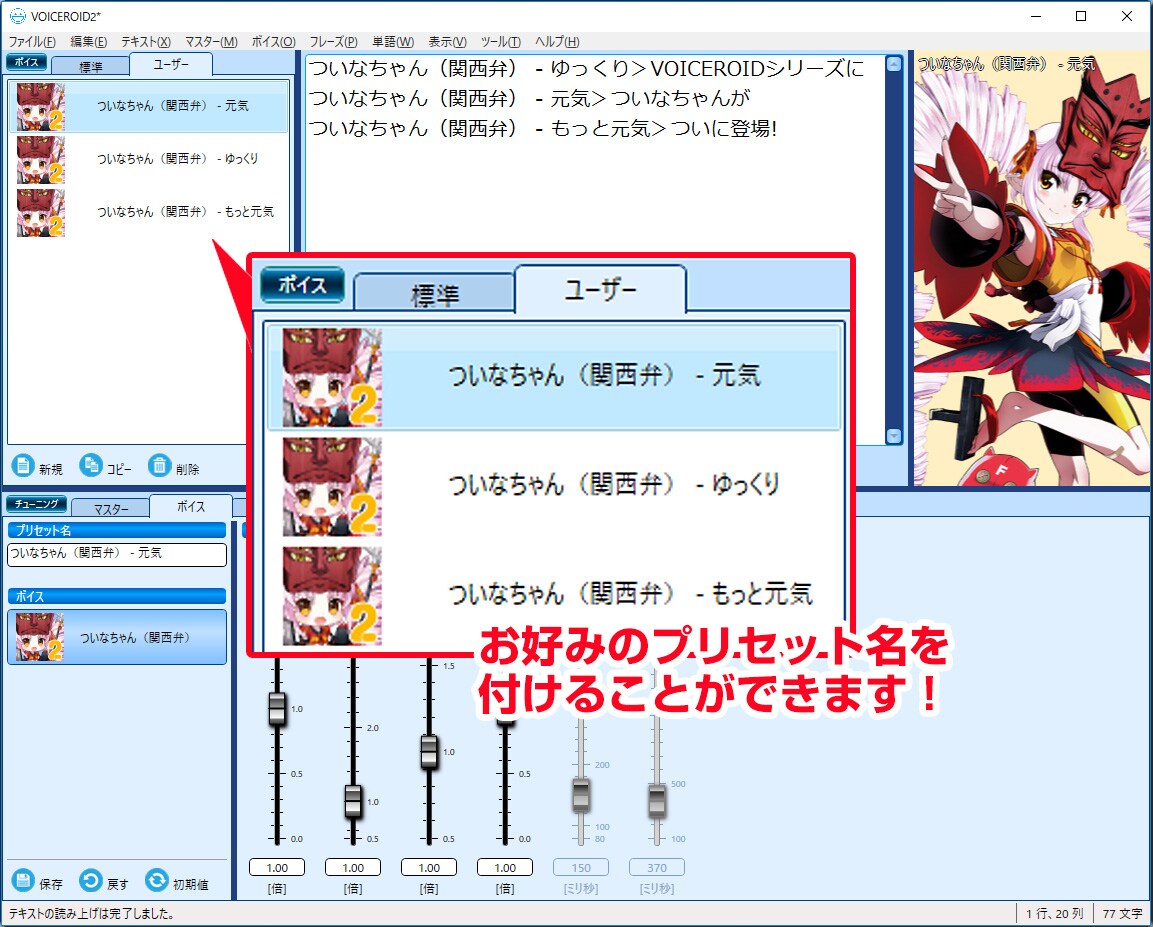Open the 編集(E) menu
The width and height of the screenshot is (1153, 927).
(89, 42)
